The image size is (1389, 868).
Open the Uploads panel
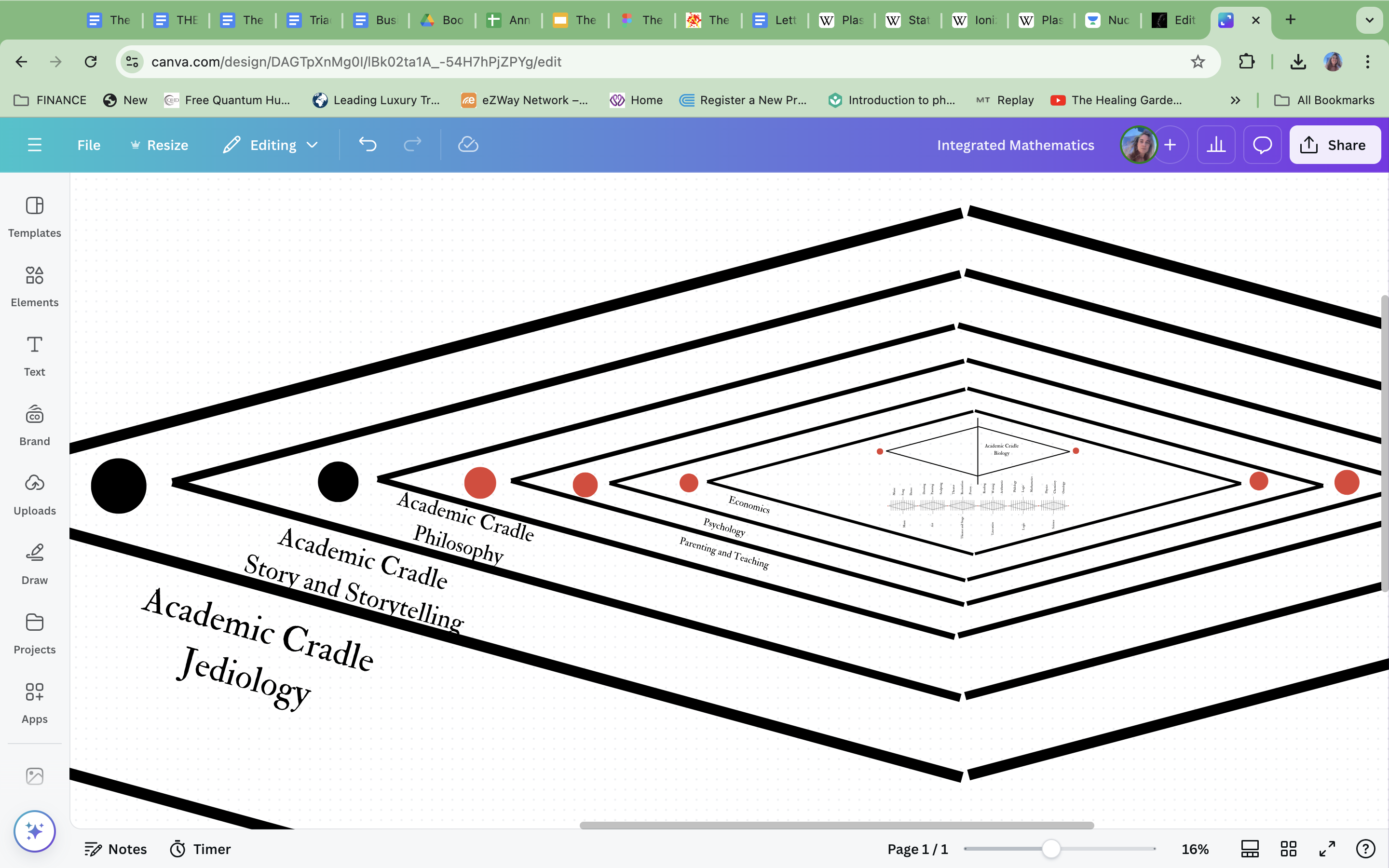(x=34, y=494)
